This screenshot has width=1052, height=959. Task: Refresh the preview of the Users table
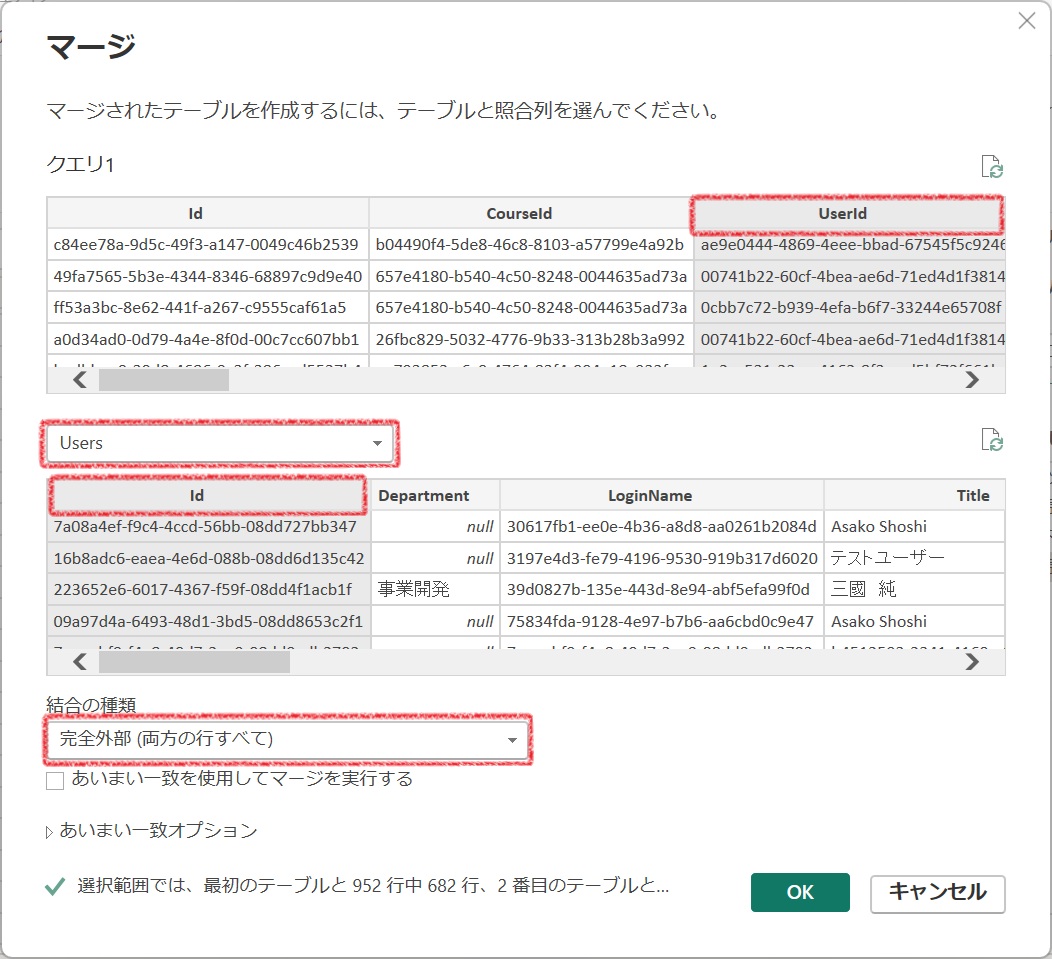pyautogui.click(x=993, y=441)
